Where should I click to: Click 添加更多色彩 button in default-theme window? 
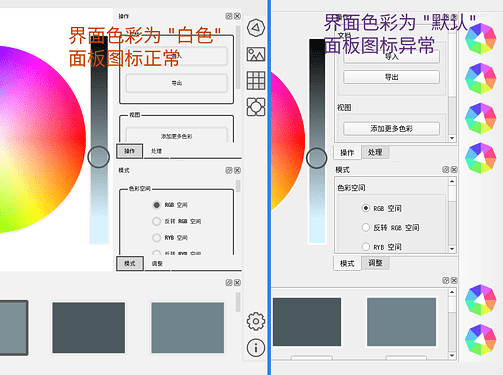392,129
